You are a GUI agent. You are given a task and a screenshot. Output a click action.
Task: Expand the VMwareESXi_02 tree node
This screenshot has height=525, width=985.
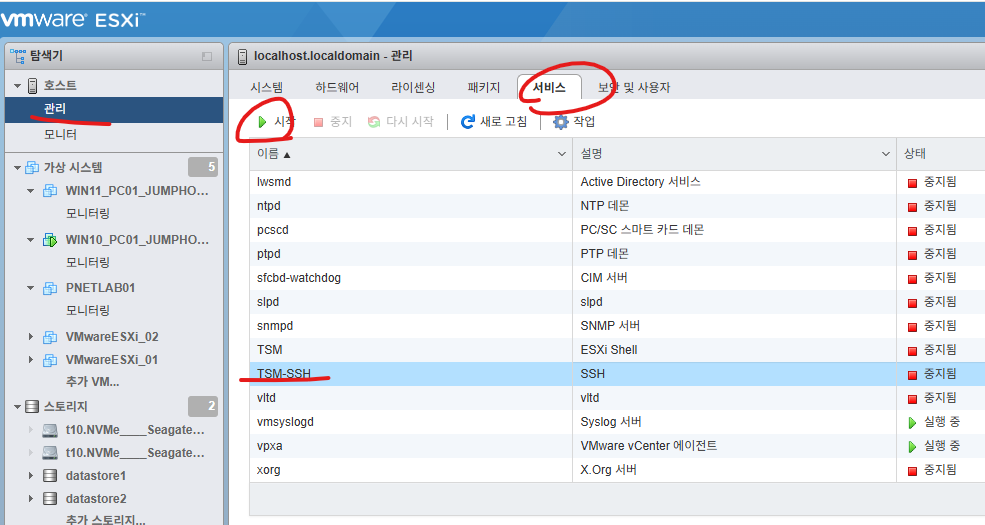pyautogui.click(x=30, y=337)
